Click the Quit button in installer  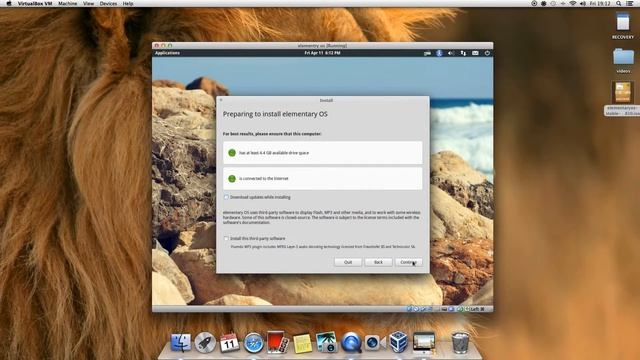[348, 262]
